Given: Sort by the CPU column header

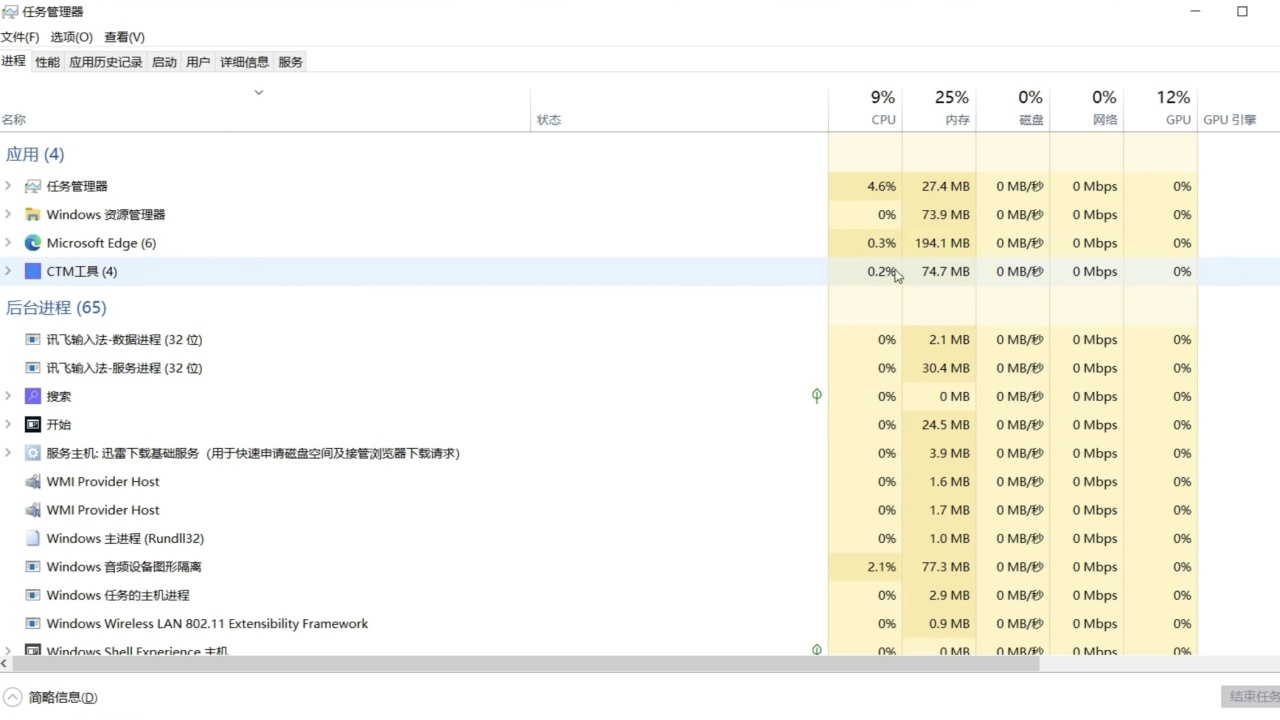Looking at the screenshot, I should point(865,109).
